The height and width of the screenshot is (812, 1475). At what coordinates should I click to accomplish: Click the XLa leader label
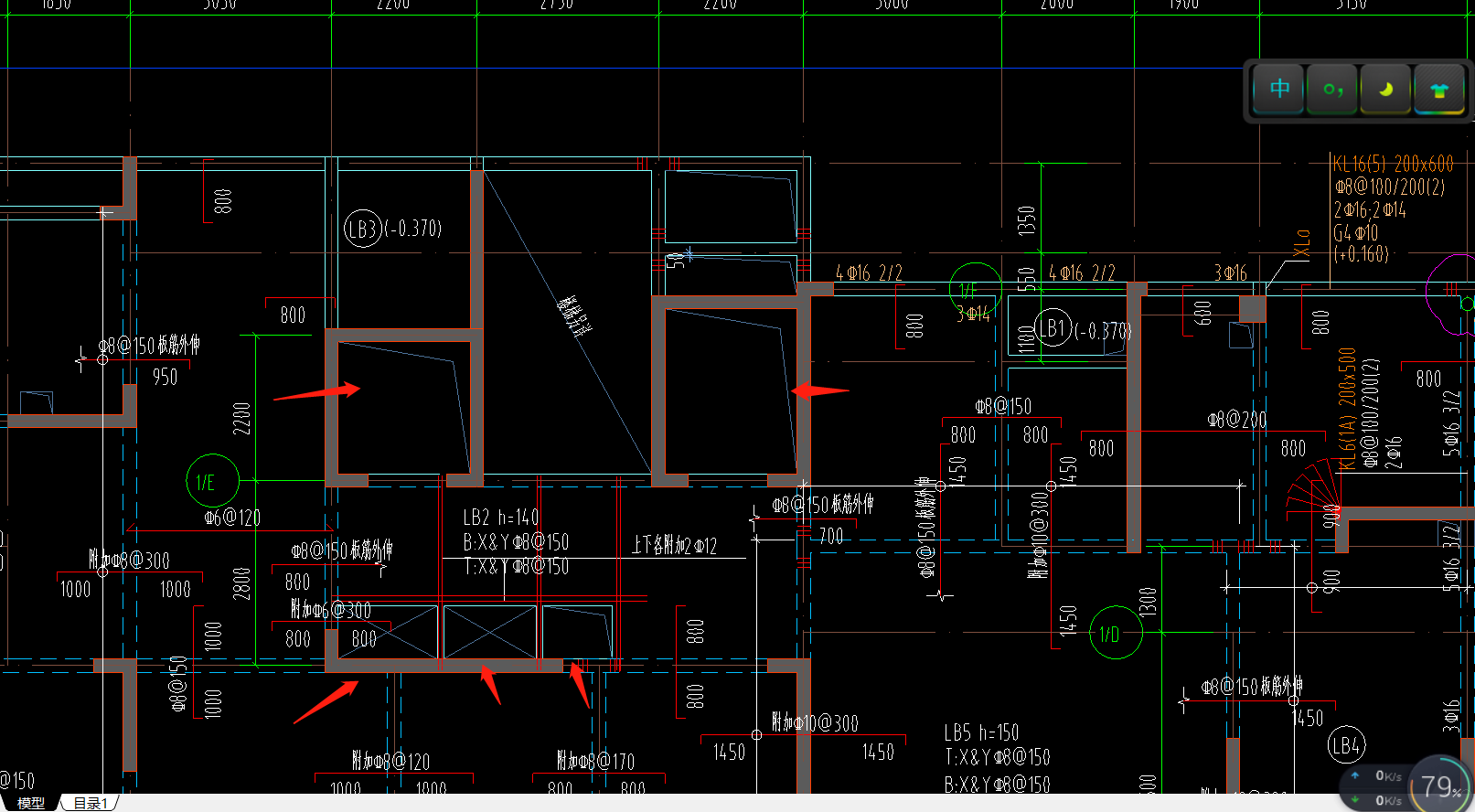[x=1302, y=244]
